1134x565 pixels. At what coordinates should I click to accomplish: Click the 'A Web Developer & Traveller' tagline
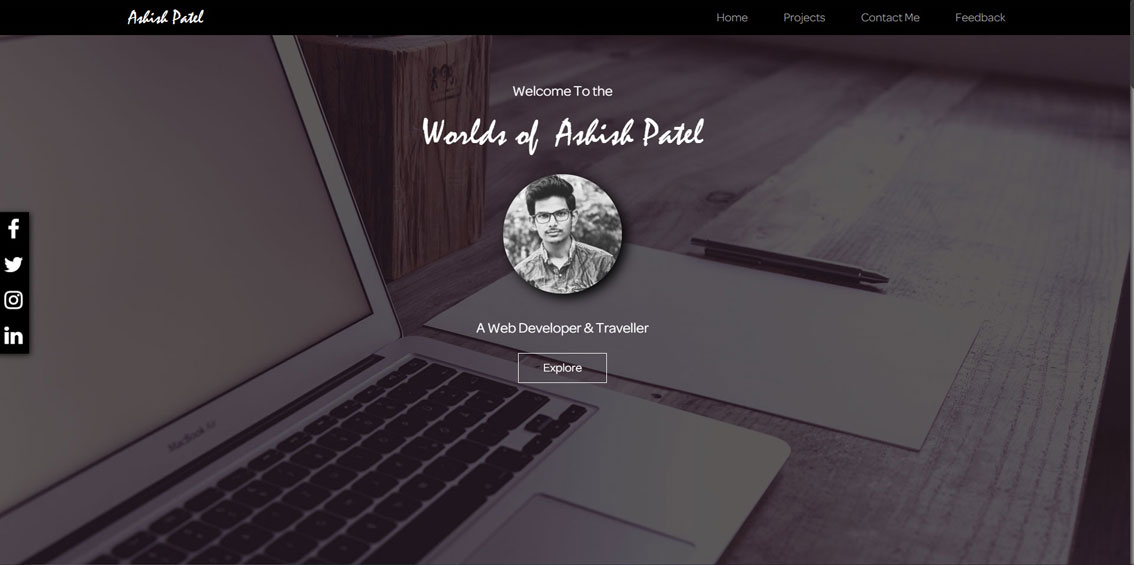(x=562, y=328)
